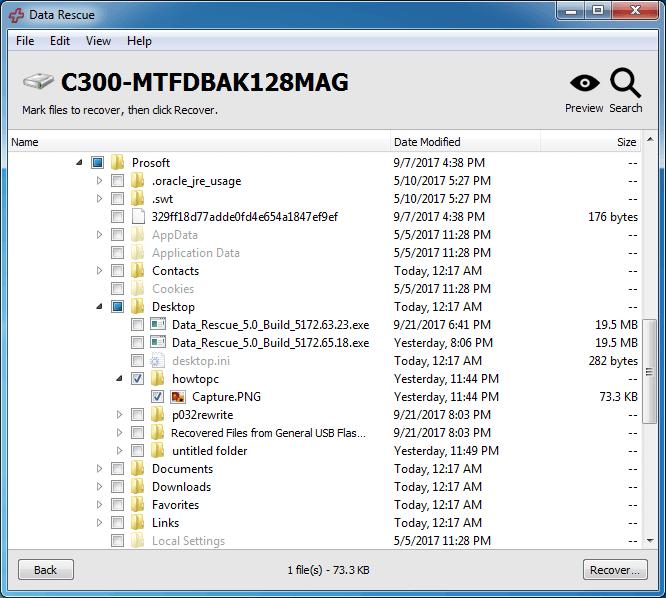Click the Recover... button
Screen dimensions: 666x598
[615, 570]
